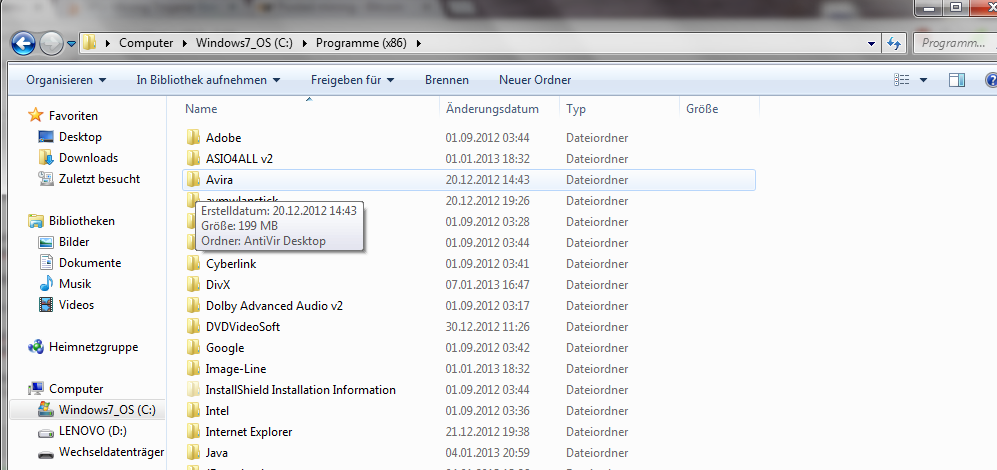Click the Java folder icon
The height and width of the screenshot is (470, 997).
point(193,452)
